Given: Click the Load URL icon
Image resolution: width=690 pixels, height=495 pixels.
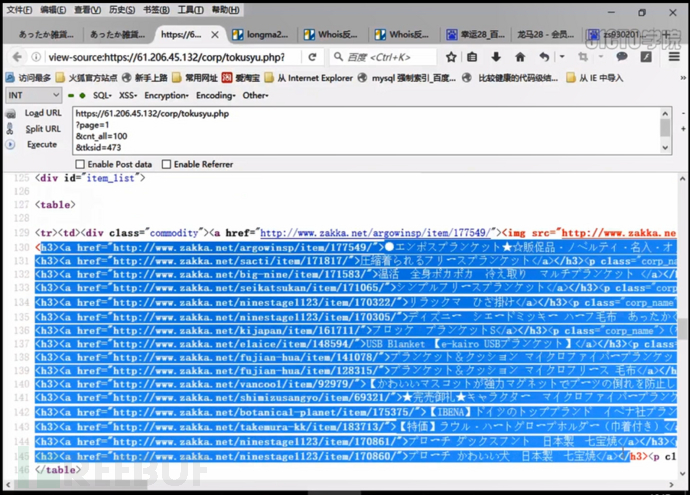Looking at the screenshot, I should [x=11, y=114].
